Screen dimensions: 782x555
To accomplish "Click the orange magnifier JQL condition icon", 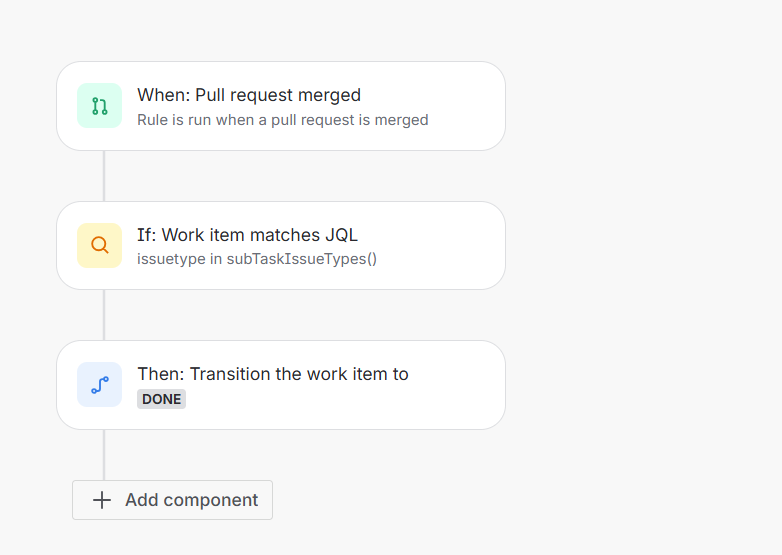I will (99, 245).
